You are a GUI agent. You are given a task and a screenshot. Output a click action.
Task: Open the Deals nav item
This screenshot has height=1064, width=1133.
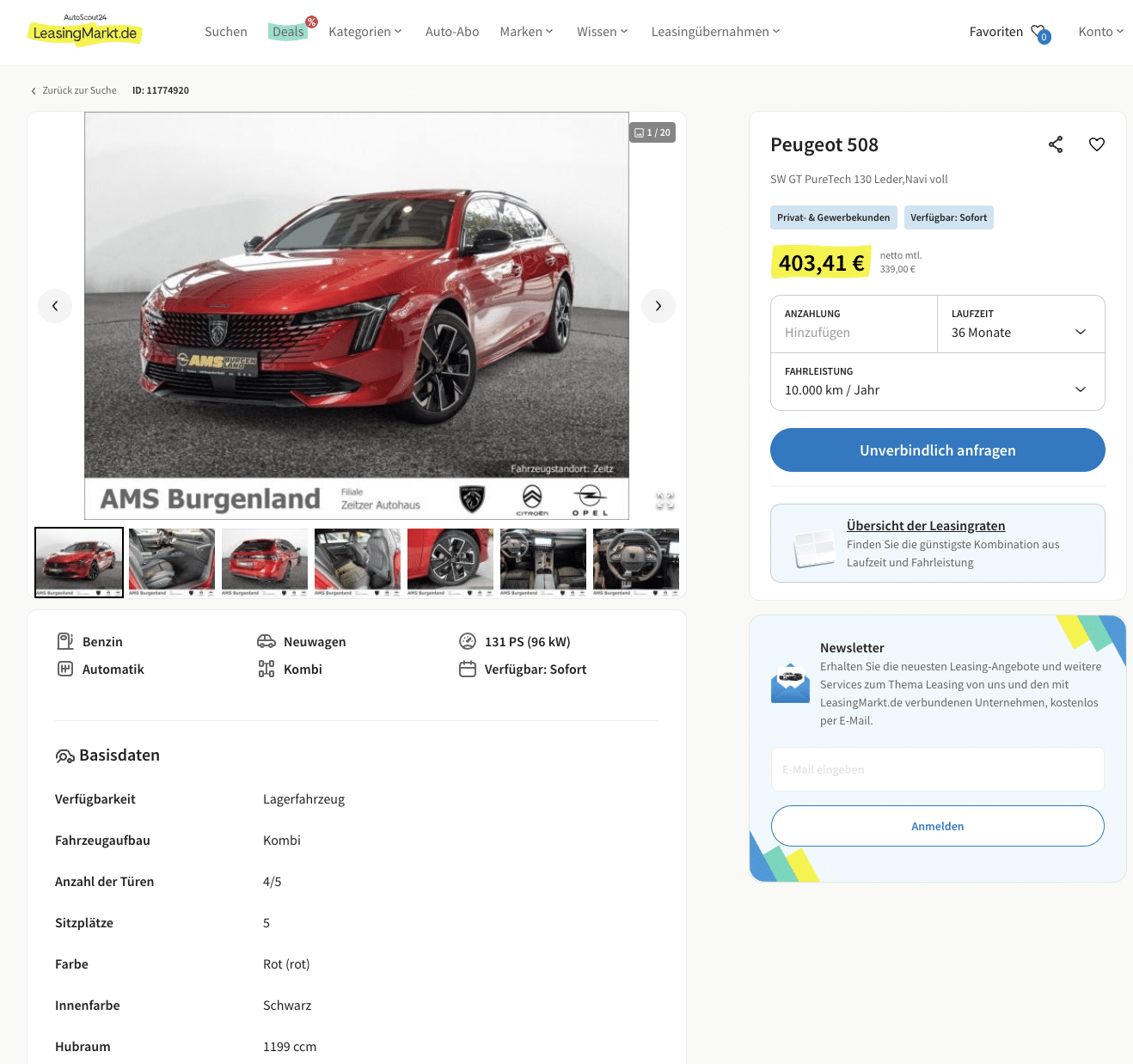(288, 32)
